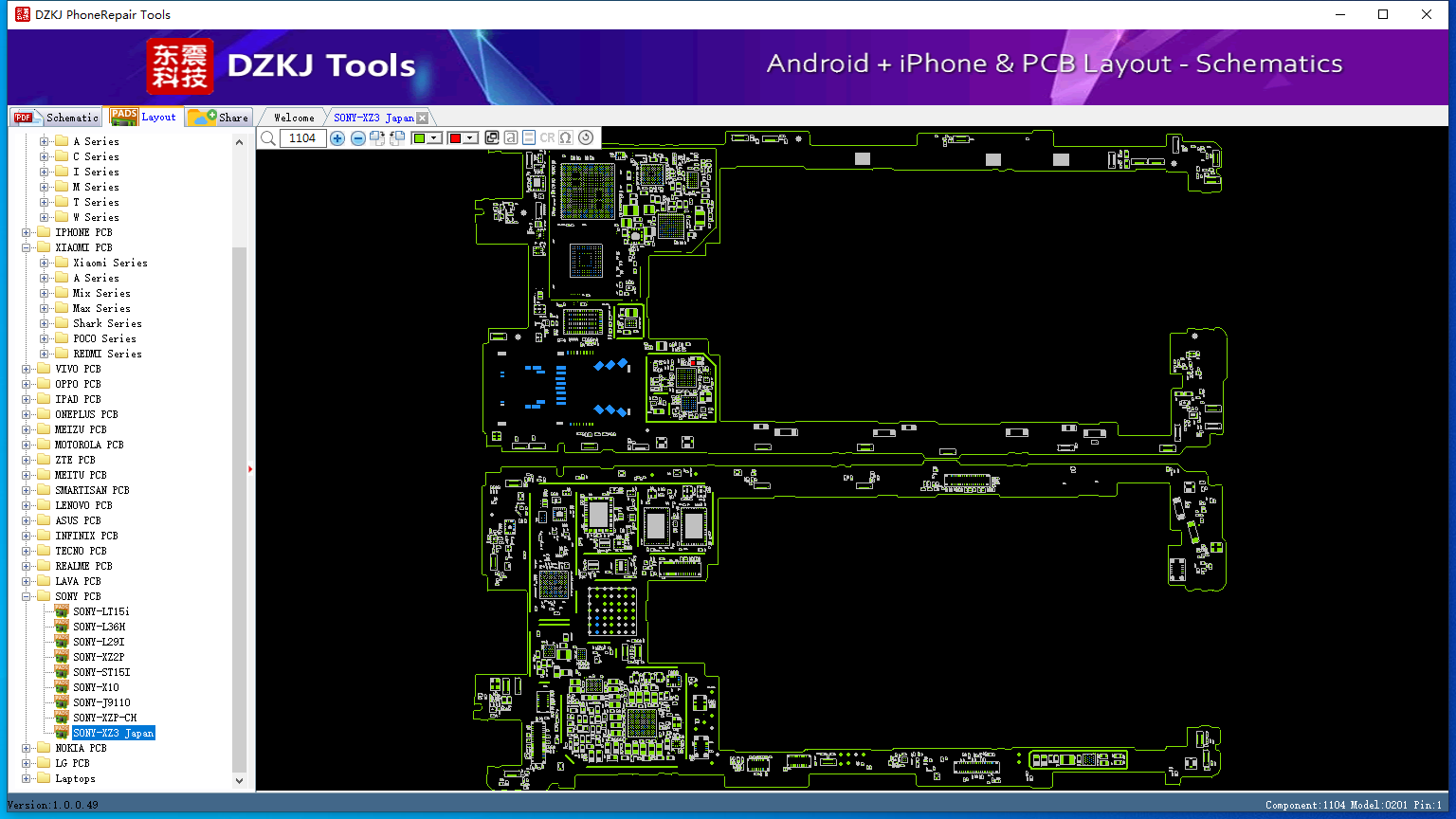The width and height of the screenshot is (1456, 819).
Task: Click the green color swatch in the toolbar
Action: (420, 138)
